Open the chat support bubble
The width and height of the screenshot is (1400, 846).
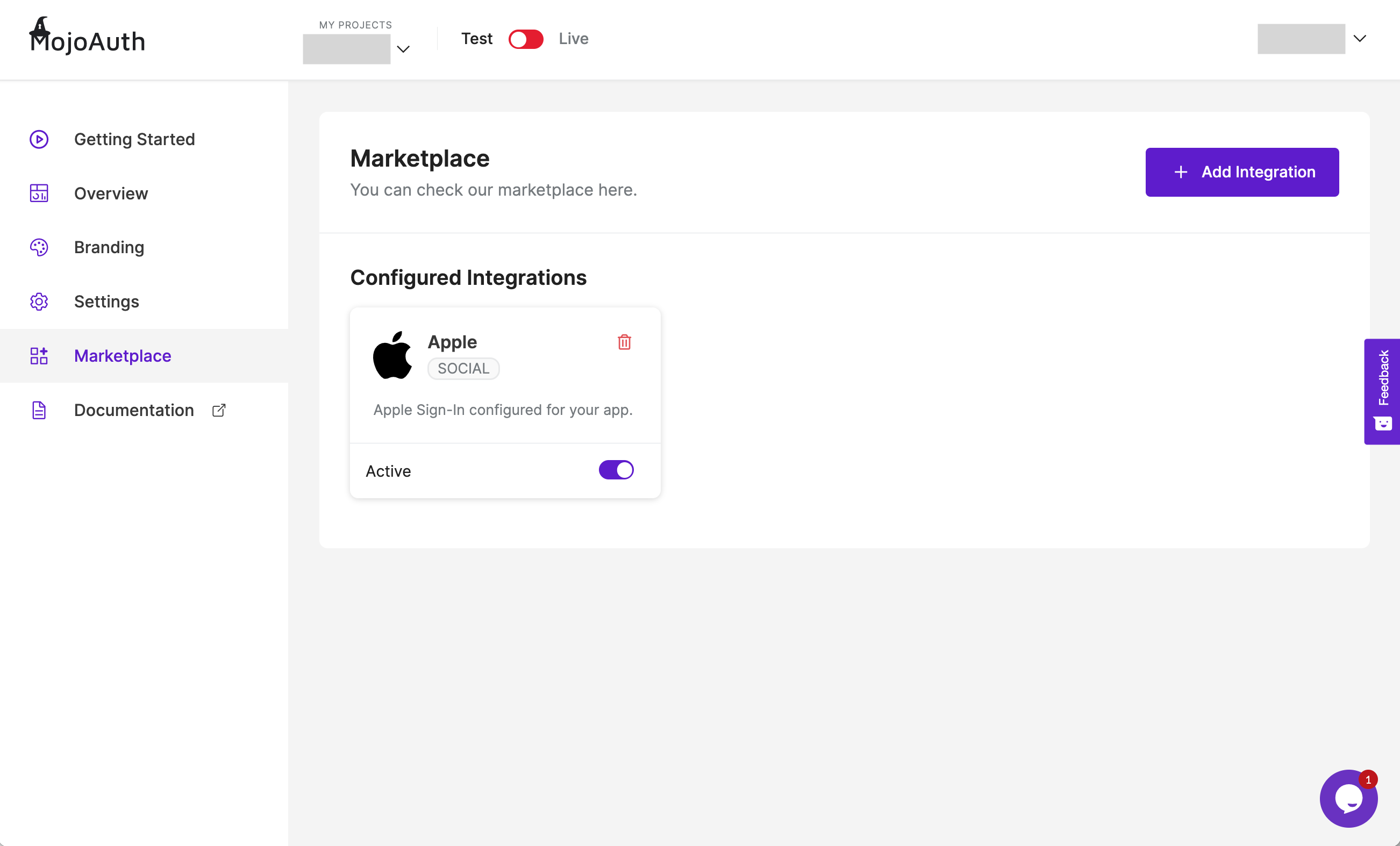(1348, 798)
